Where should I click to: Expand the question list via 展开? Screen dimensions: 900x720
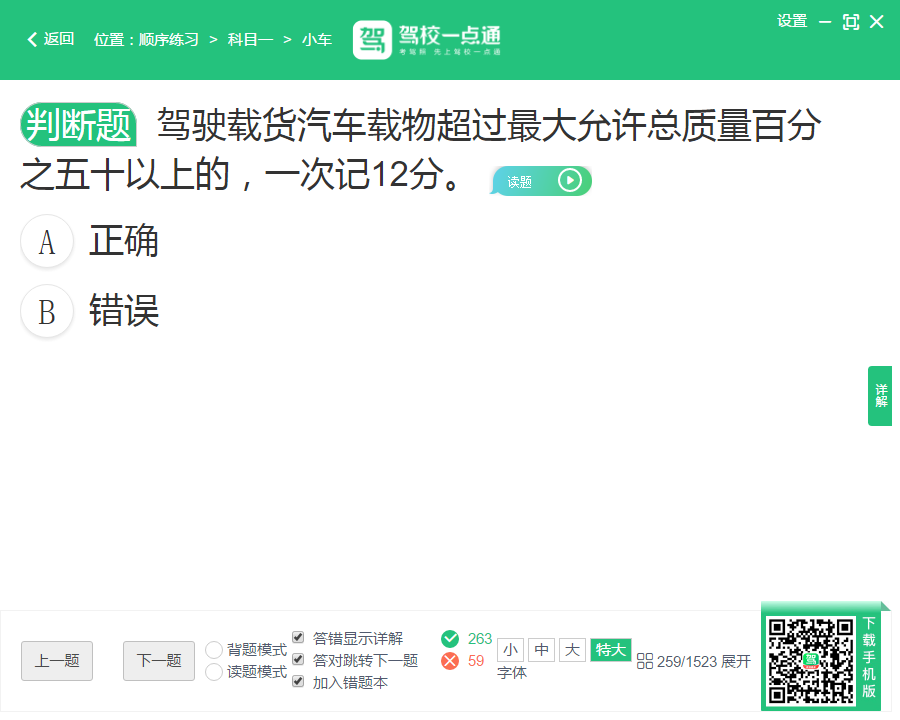click(x=736, y=661)
